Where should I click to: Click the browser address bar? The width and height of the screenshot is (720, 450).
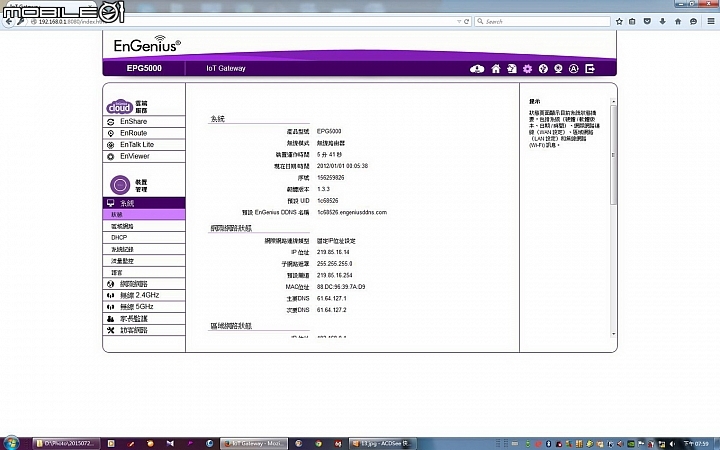[243, 22]
